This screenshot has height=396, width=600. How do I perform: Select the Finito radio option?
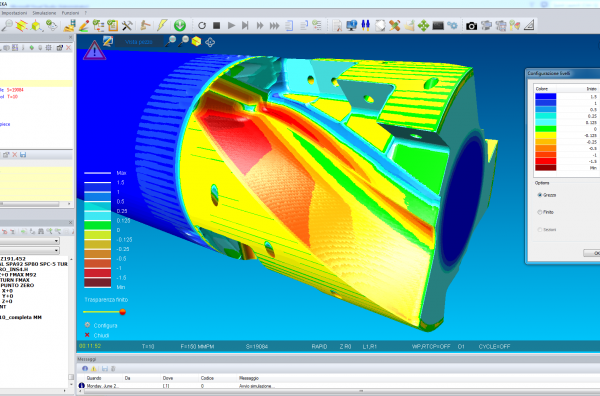540,212
